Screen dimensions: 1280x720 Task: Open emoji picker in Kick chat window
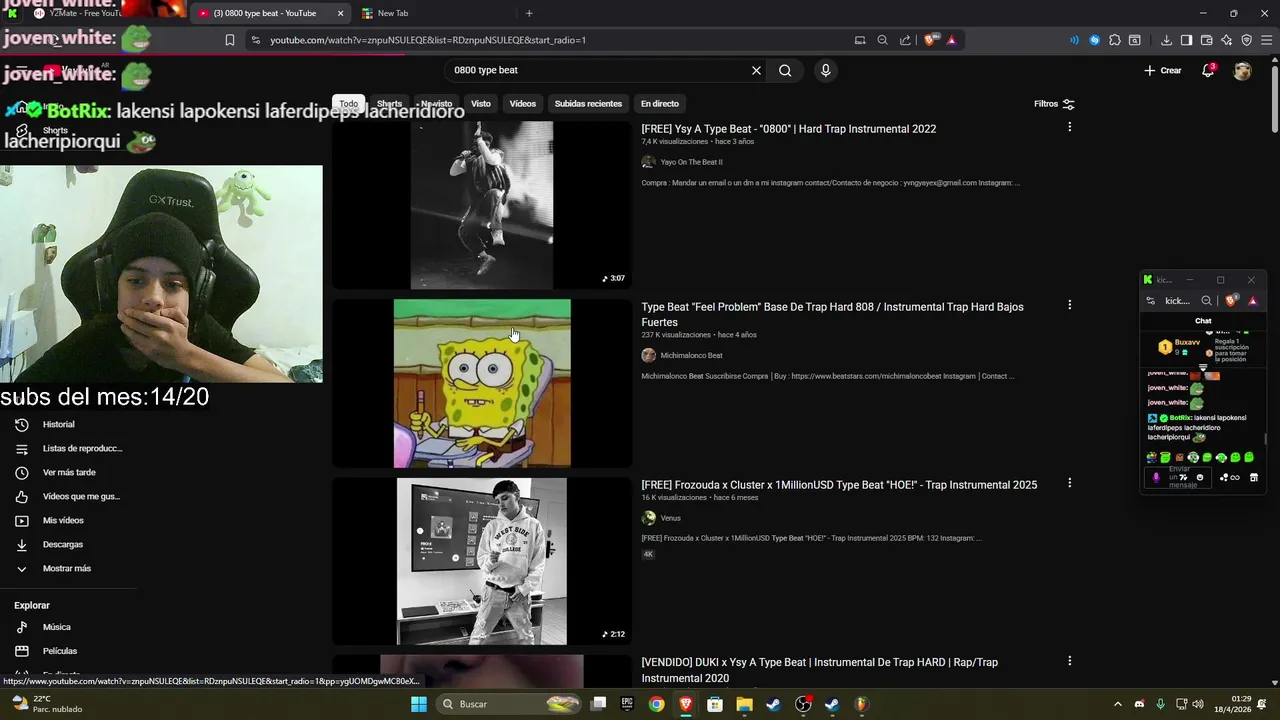1200,477
